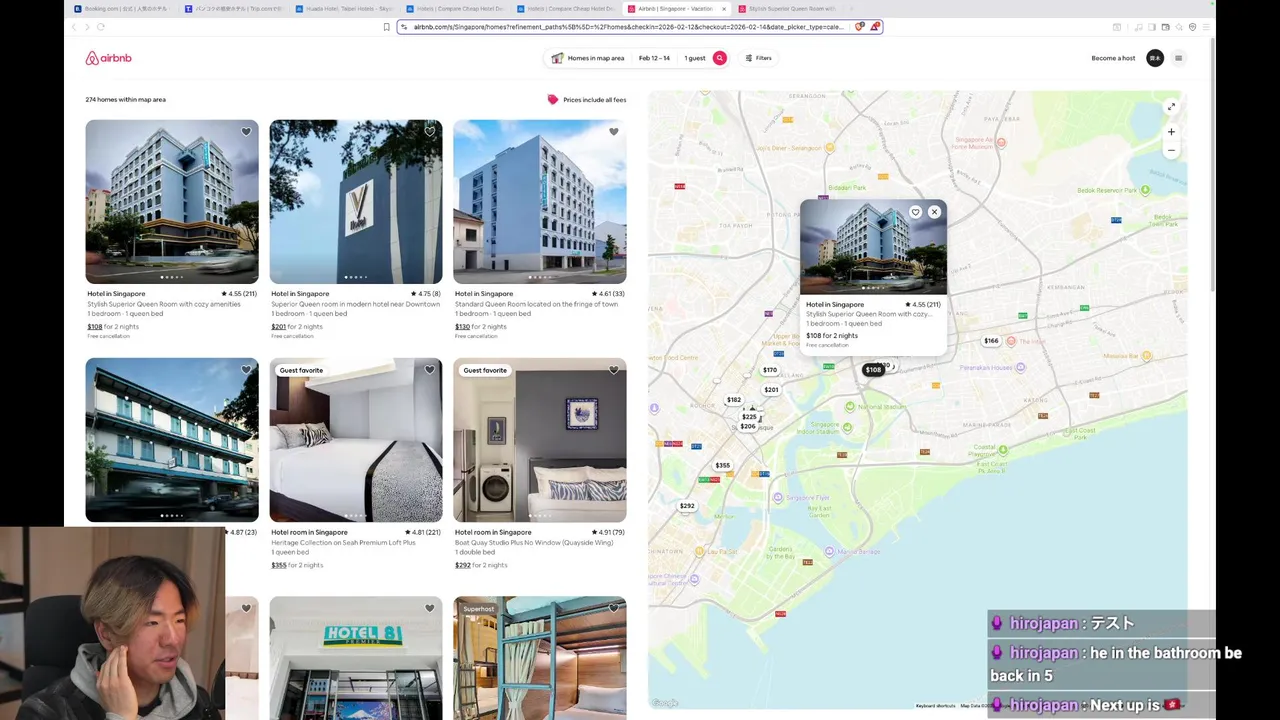The height and width of the screenshot is (720, 1280).
Task: Click the red search magnifier button
Action: [x=719, y=58]
